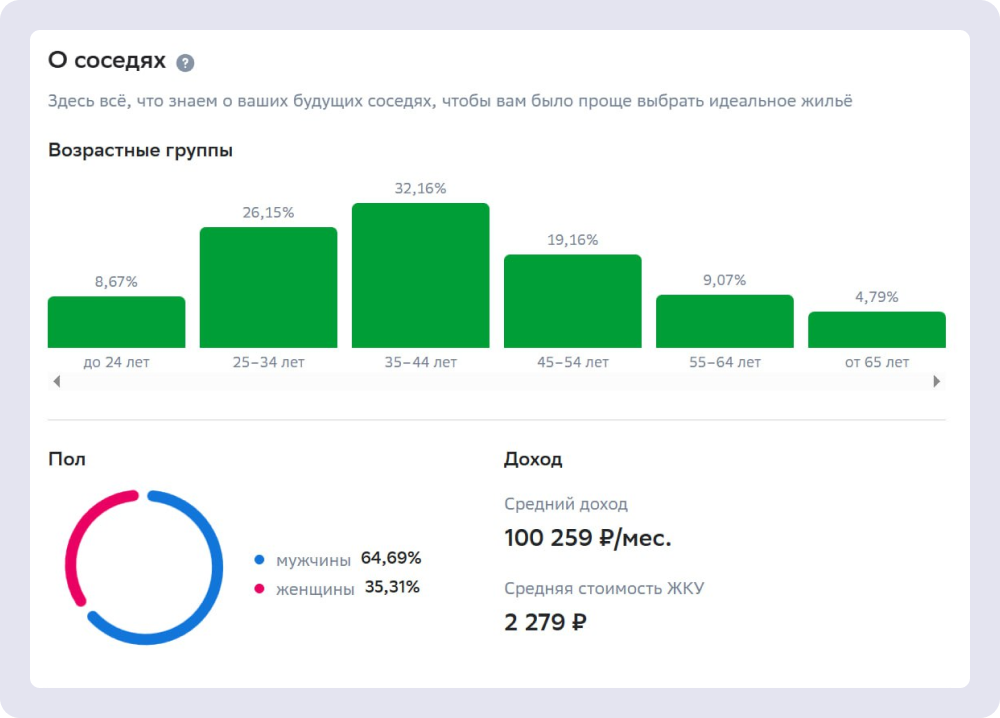Image resolution: width=1000 pixels, height=718 pixels.
Task: Select the 35–44 лет bar
Action: pos(420,275)
